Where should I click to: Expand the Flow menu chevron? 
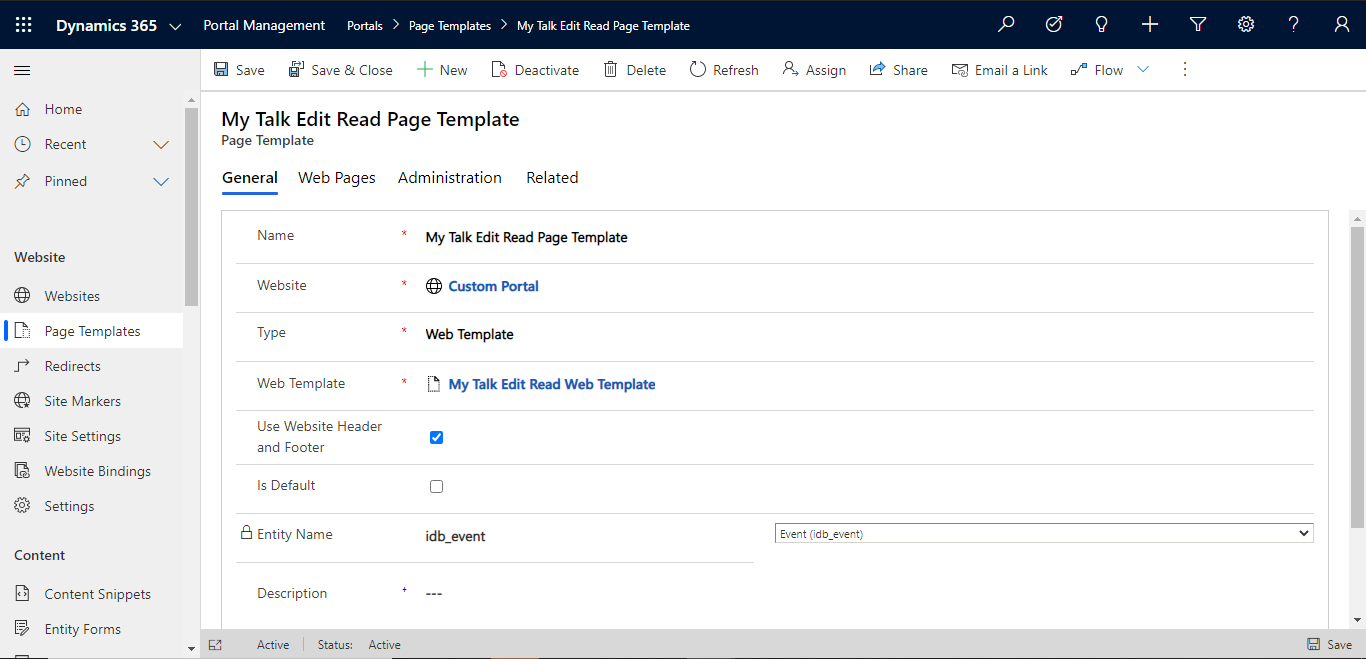[1142, 69]
